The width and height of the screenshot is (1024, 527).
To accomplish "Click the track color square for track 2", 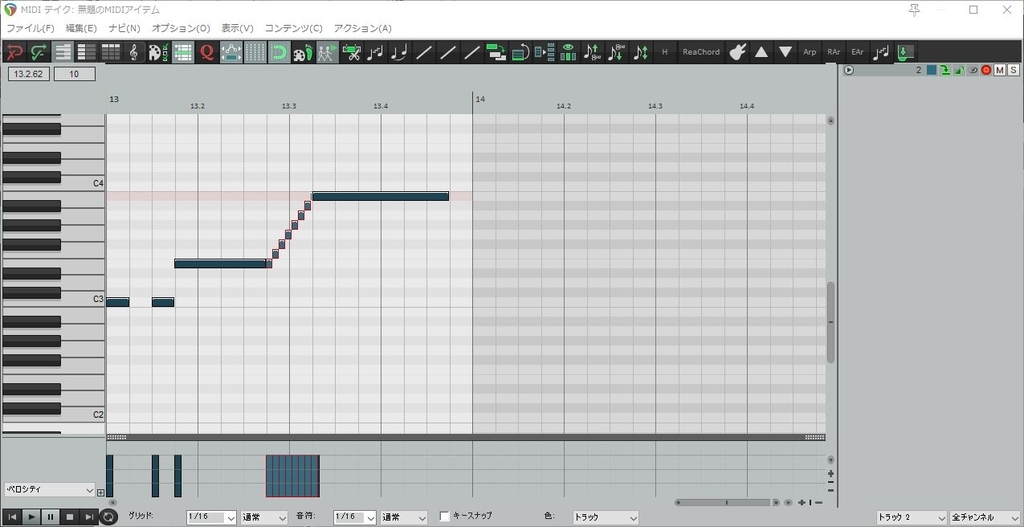I will point(931,70).
